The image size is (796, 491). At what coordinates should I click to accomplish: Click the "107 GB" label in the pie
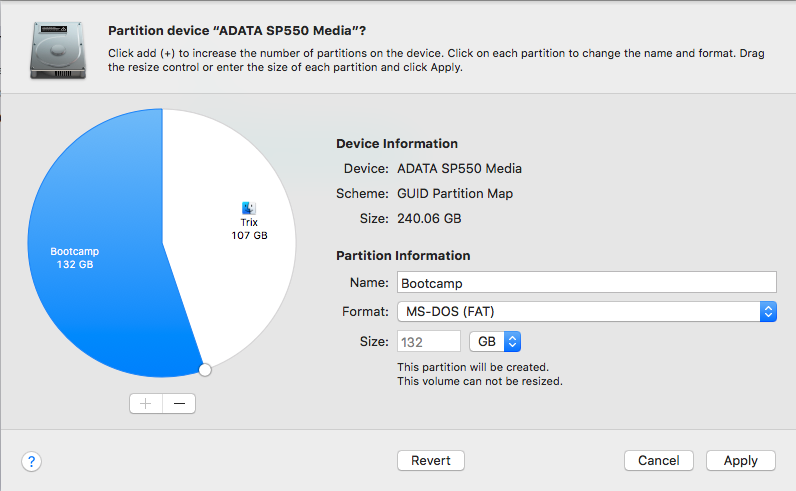249,236
